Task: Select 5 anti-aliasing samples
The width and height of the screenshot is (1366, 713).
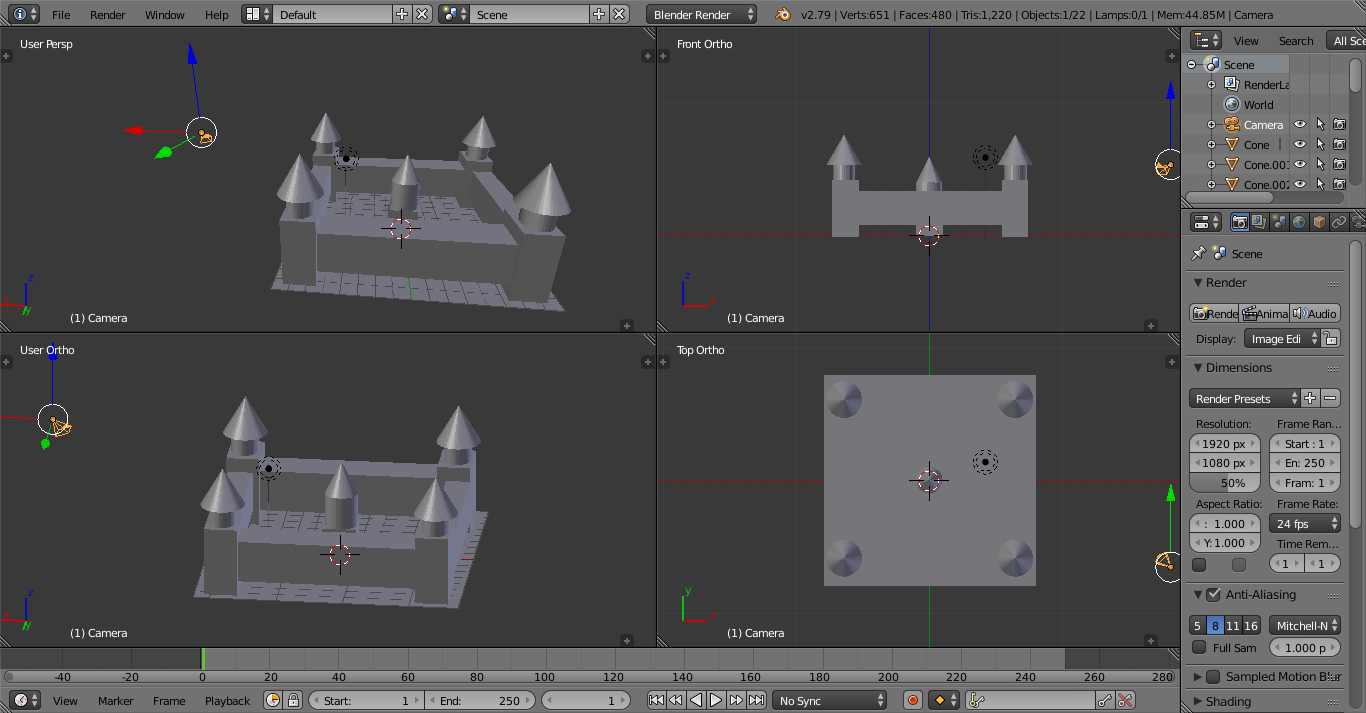Action: pos(1197,626)
